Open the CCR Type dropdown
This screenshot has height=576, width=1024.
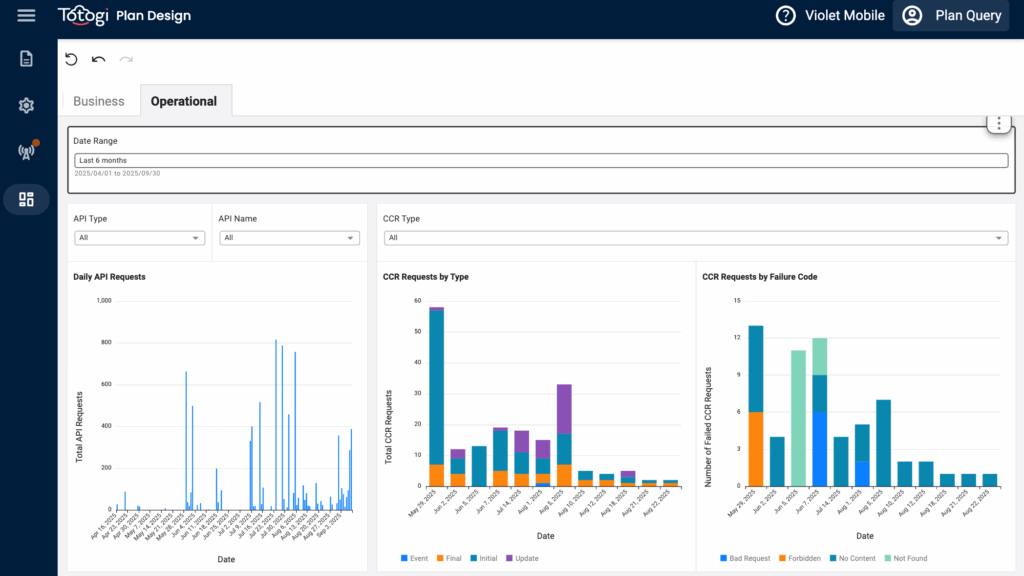point(695,238)
